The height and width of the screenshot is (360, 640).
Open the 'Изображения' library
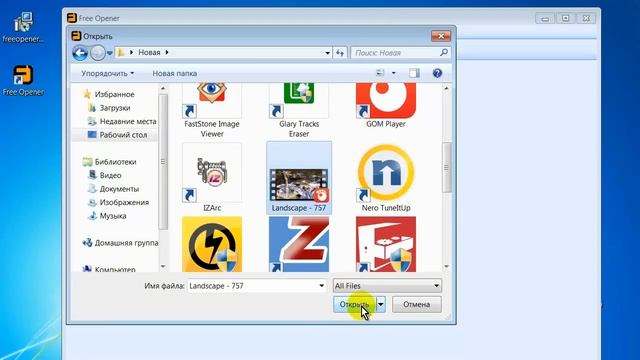click(124, 202)
